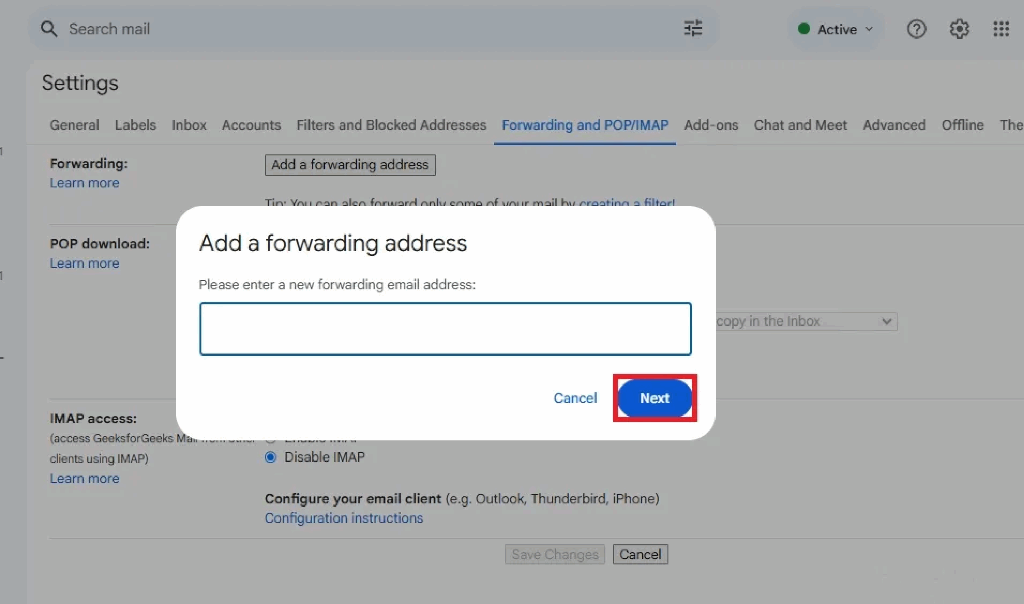Expand the Active status dropdown
Screen dimensions: 1024x604
836,29
